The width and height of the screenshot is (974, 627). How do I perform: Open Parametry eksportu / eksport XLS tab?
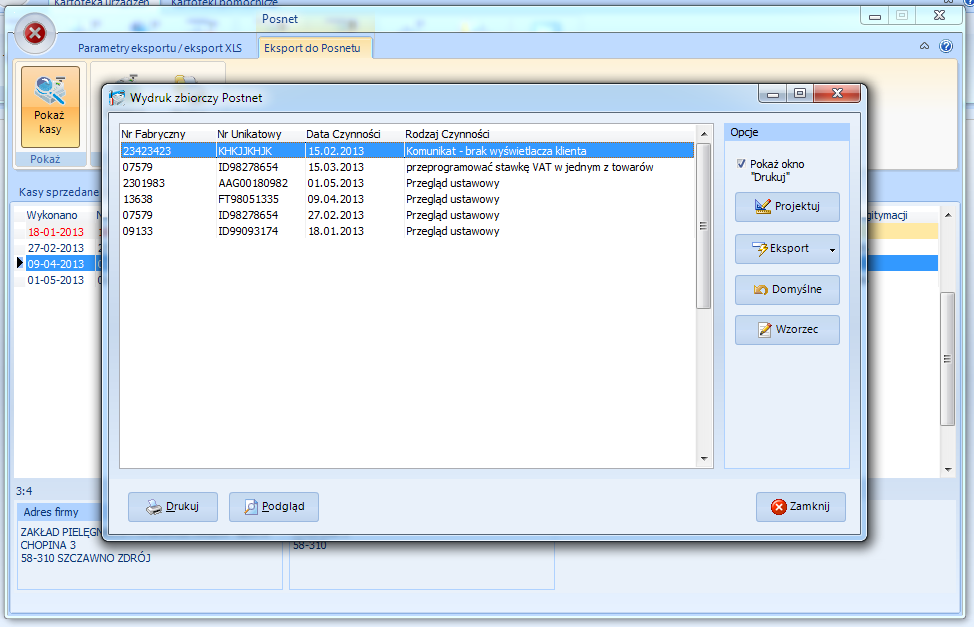click(160, 48)
